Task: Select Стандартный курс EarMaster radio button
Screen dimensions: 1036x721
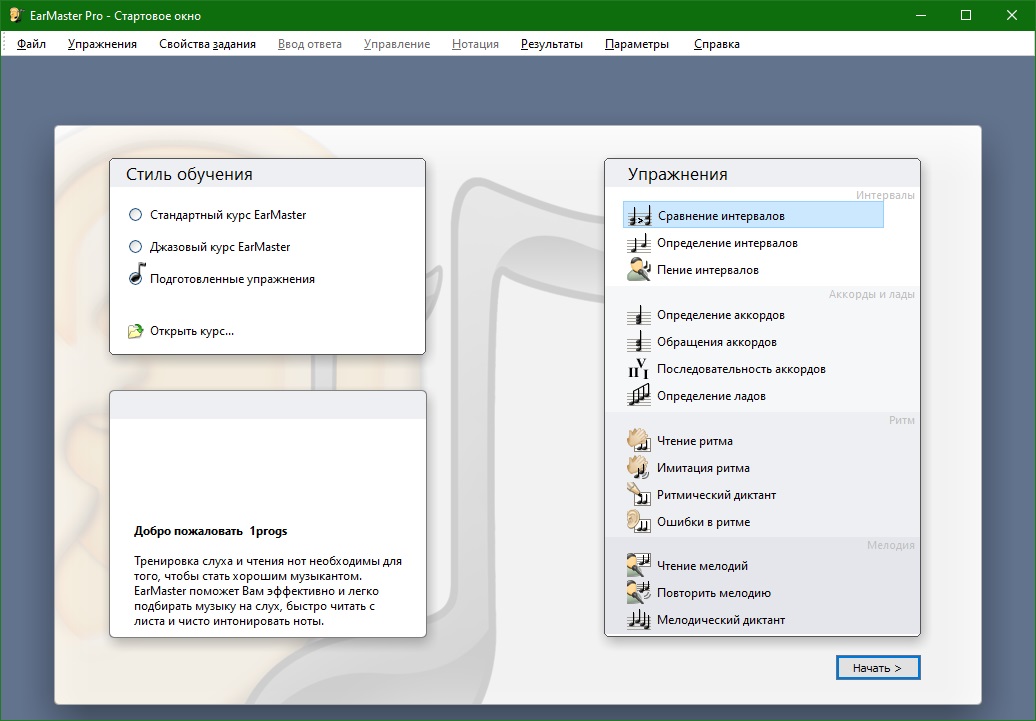Action: click(x=135, y=215)
